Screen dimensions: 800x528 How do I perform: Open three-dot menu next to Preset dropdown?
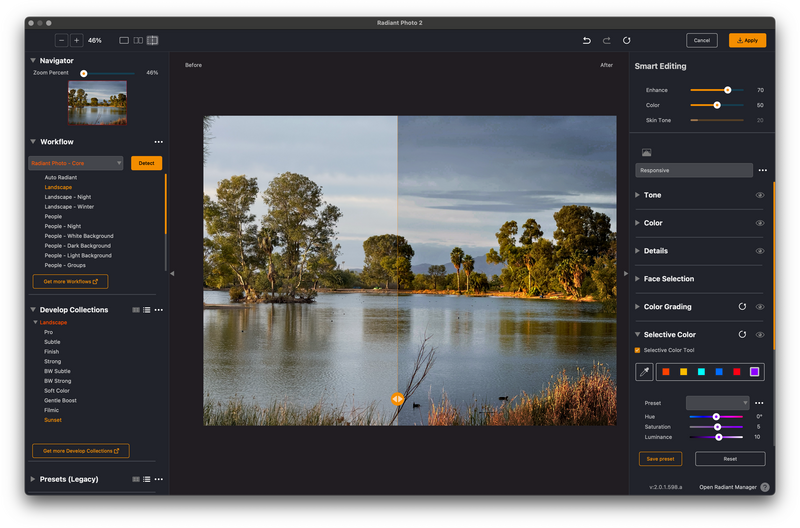[x=759, y=403]
